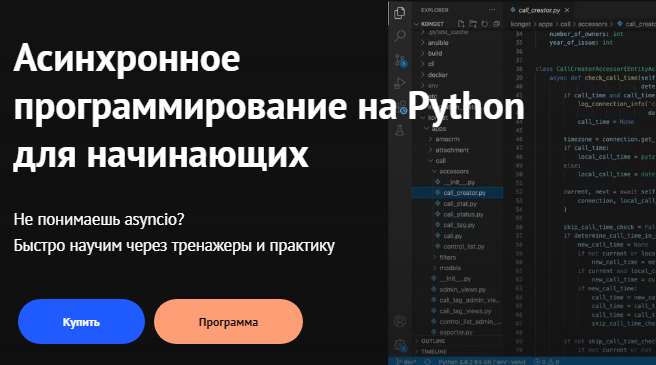Open call.py in the file tree
Image resolution: width=656 pixels, height=365 pixels.
point(453,236)
